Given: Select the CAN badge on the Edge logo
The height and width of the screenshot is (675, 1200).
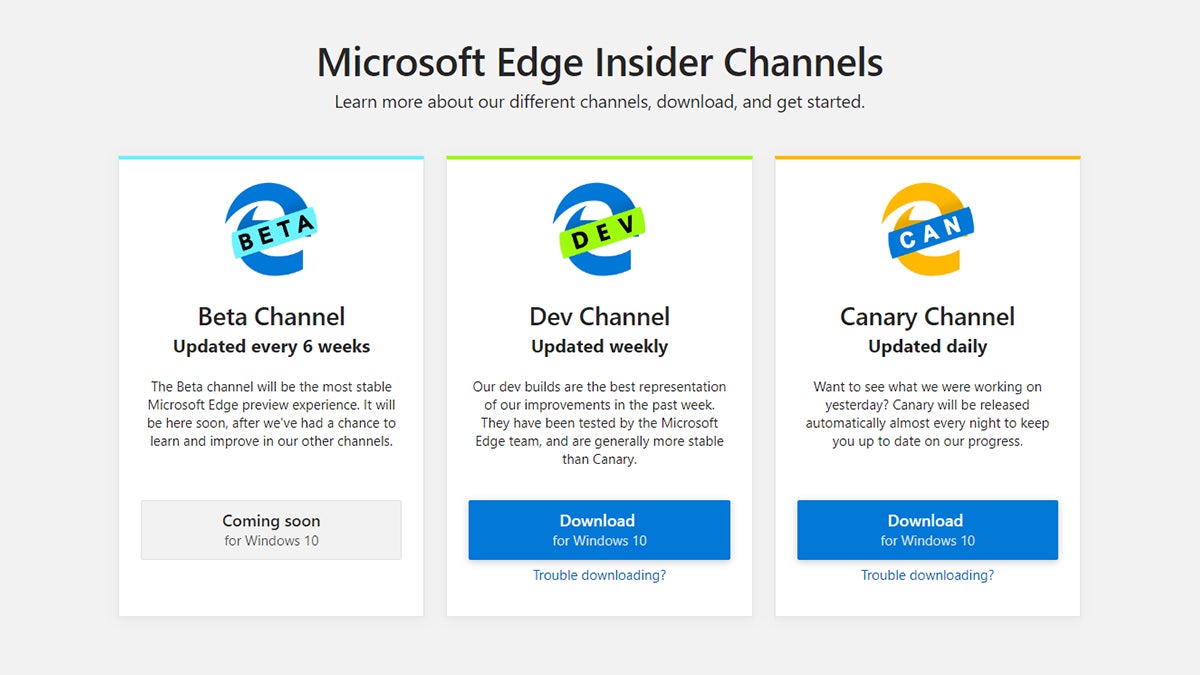Looking at the screenshot, I should point(930,230).
